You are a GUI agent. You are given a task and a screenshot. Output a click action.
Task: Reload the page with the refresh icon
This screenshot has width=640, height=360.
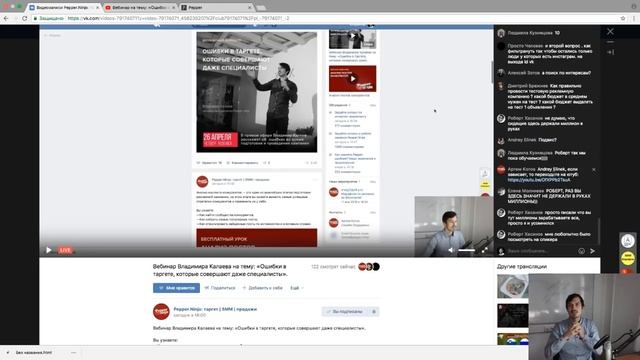24,18
